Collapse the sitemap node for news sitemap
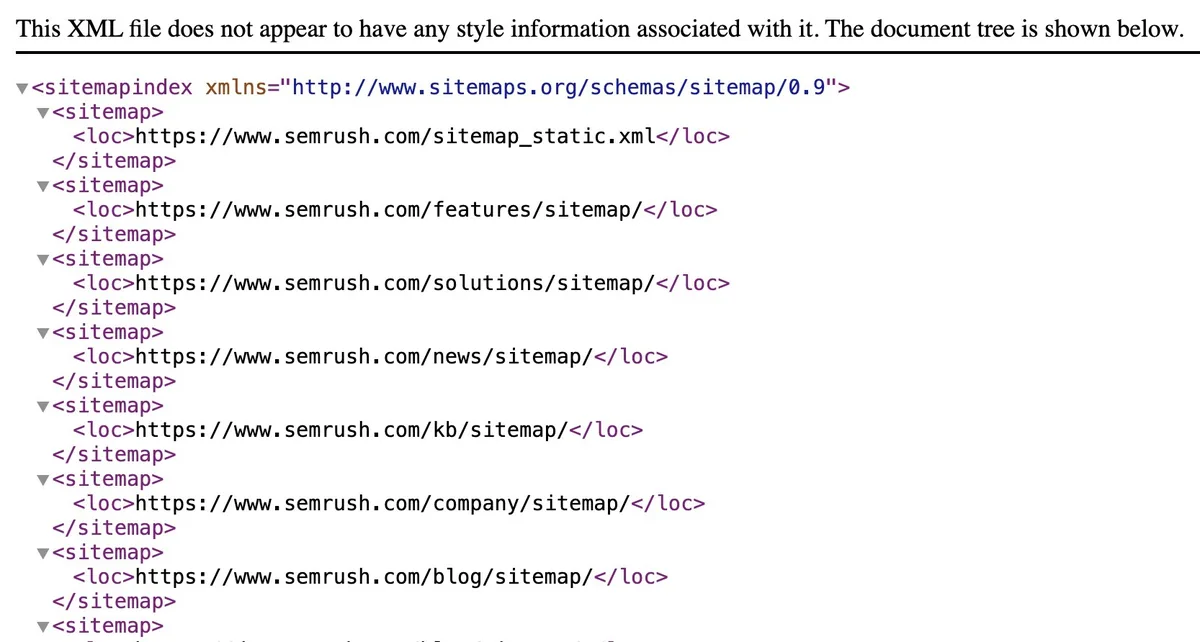This screenshot has height=642, width=1200. tap(42, 333)
